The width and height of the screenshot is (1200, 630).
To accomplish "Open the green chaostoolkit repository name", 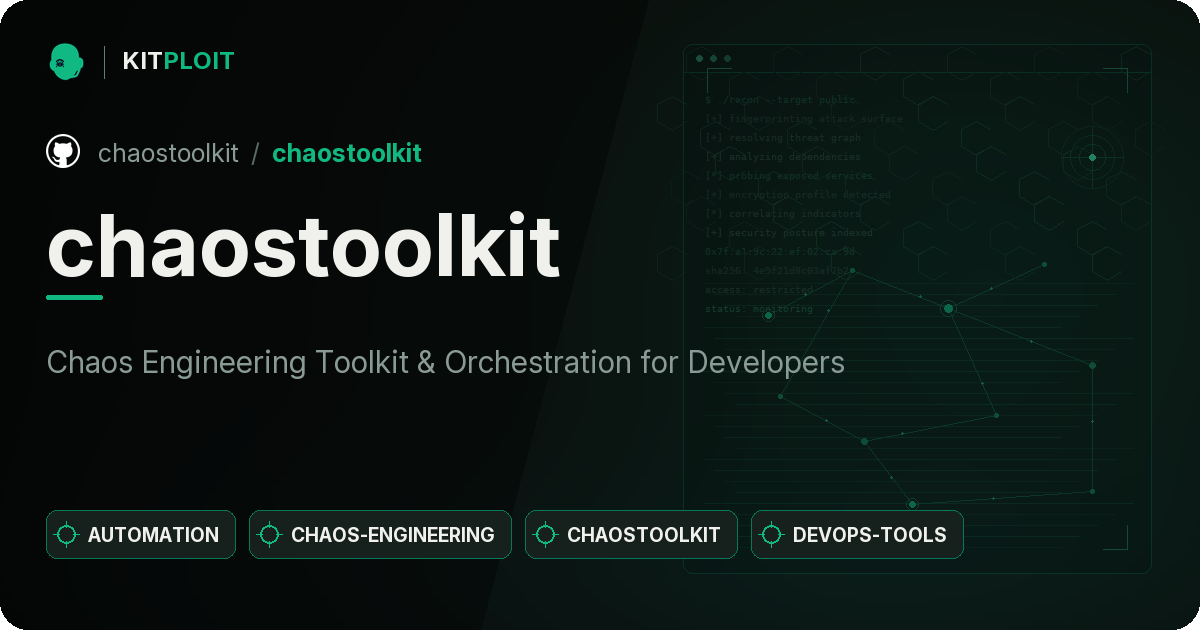I will coord(347,153).
